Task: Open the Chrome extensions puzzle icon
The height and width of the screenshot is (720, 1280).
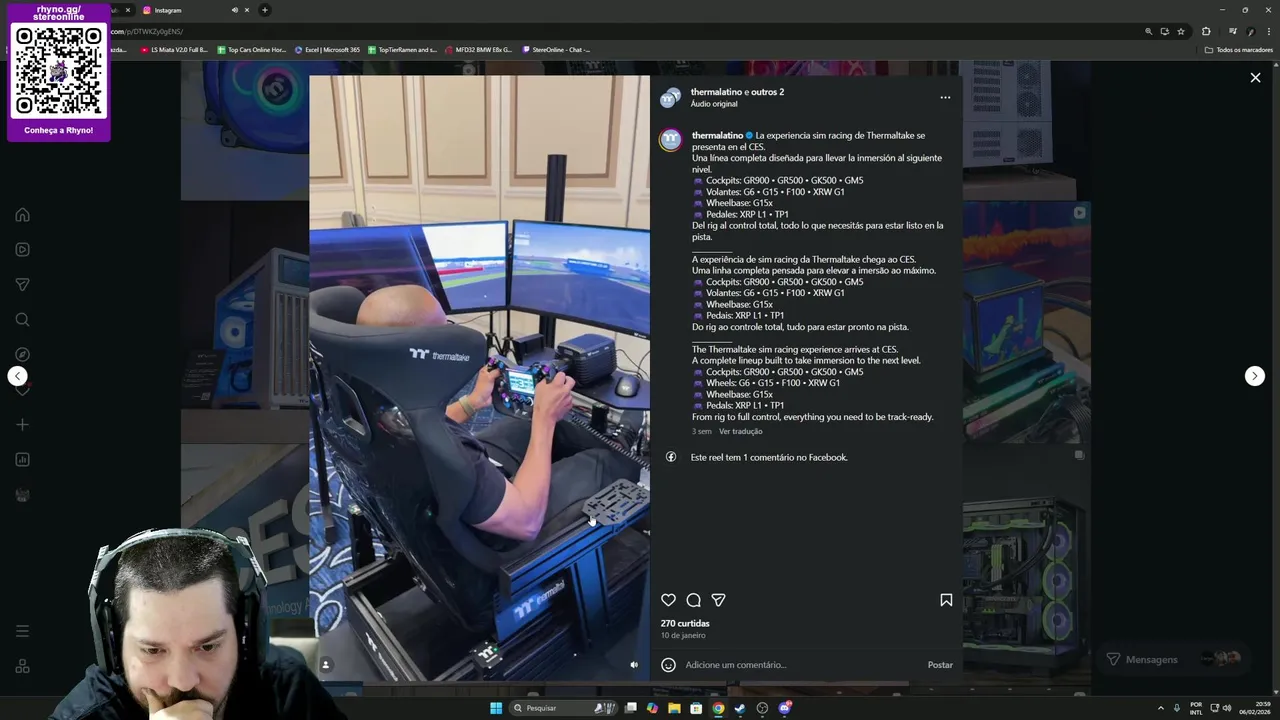Action: pos(1205,31)
